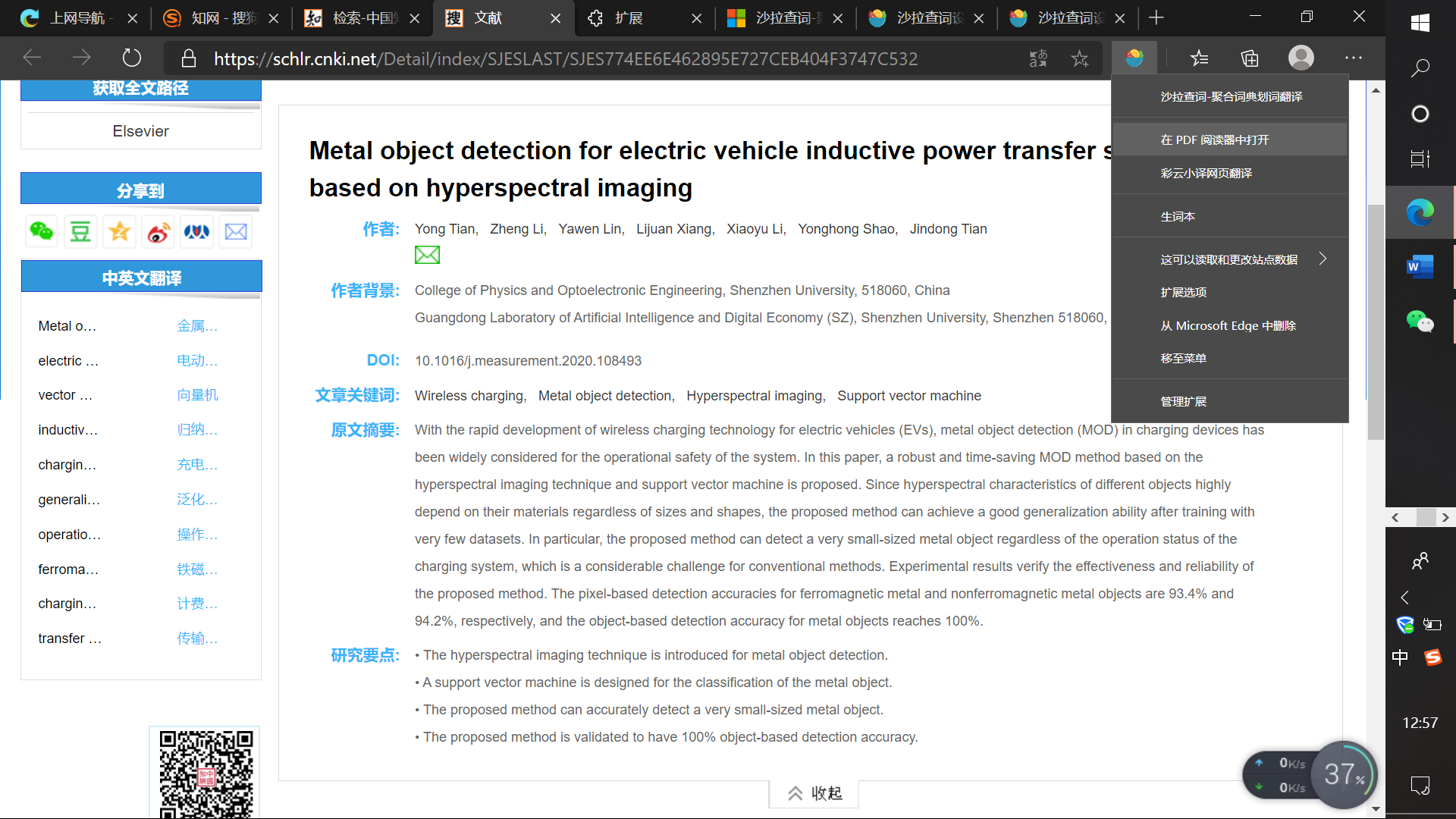Click the Saladict extension toolbar icon
Image resolution: width=1456 pixels, height=819 pixels.
pyautogui.click(x=1134, y=58)
